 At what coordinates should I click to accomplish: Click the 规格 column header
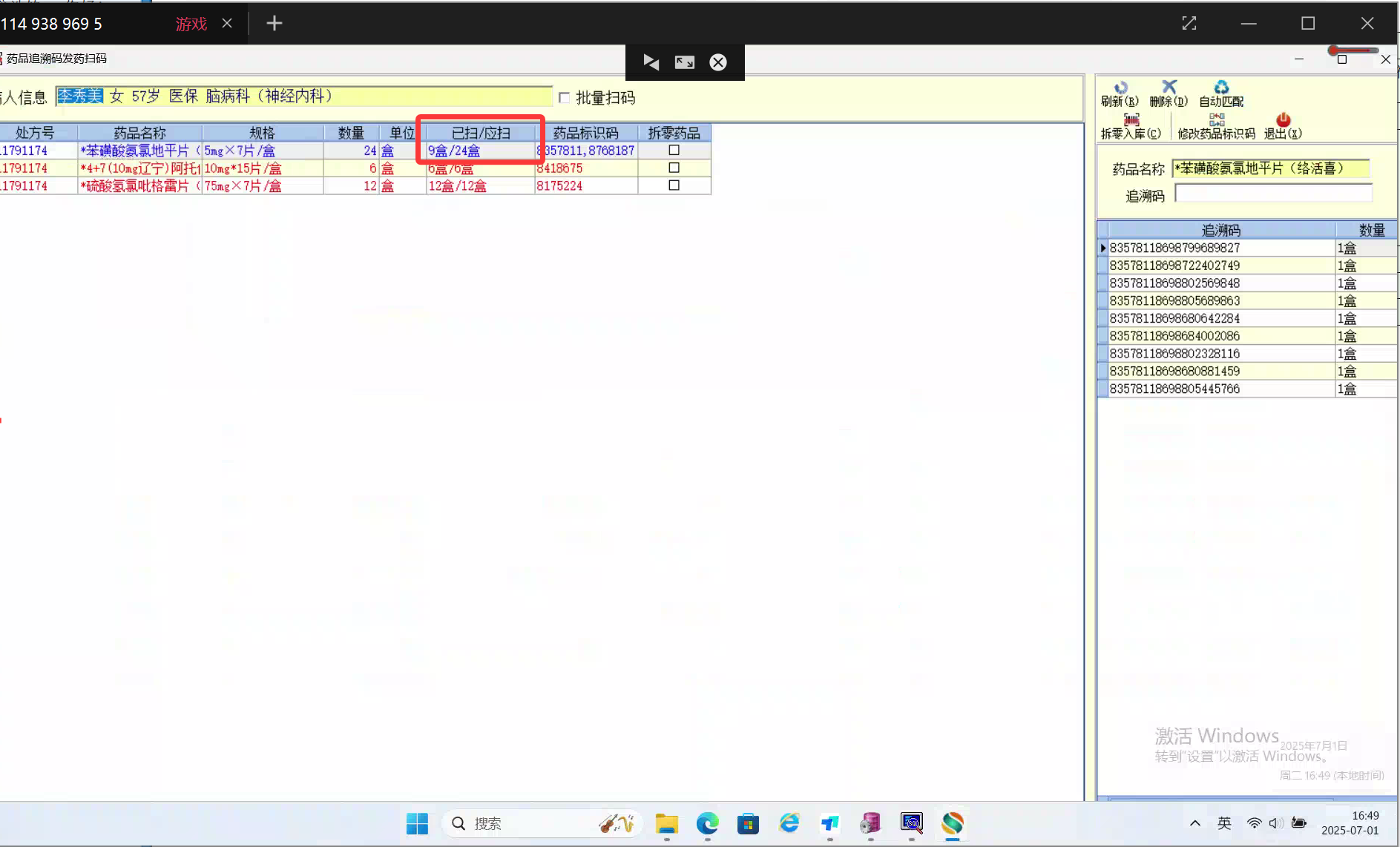pos(262,133)
